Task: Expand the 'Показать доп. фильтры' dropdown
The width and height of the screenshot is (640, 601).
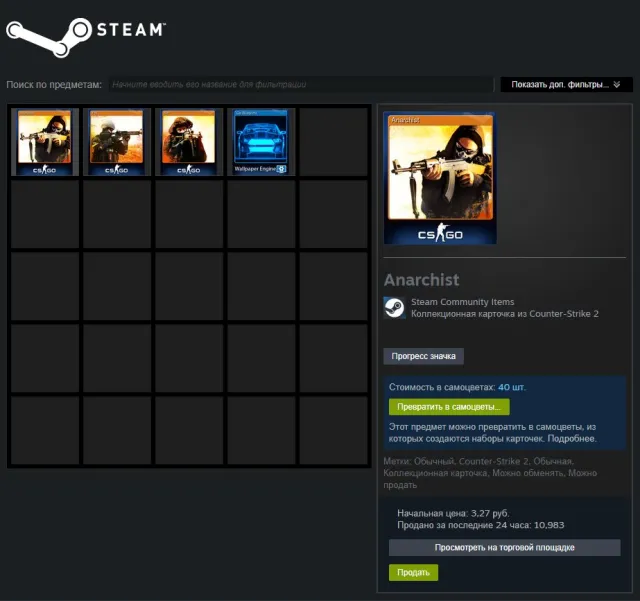Action: pyautogui.click(x=566, y=85)
